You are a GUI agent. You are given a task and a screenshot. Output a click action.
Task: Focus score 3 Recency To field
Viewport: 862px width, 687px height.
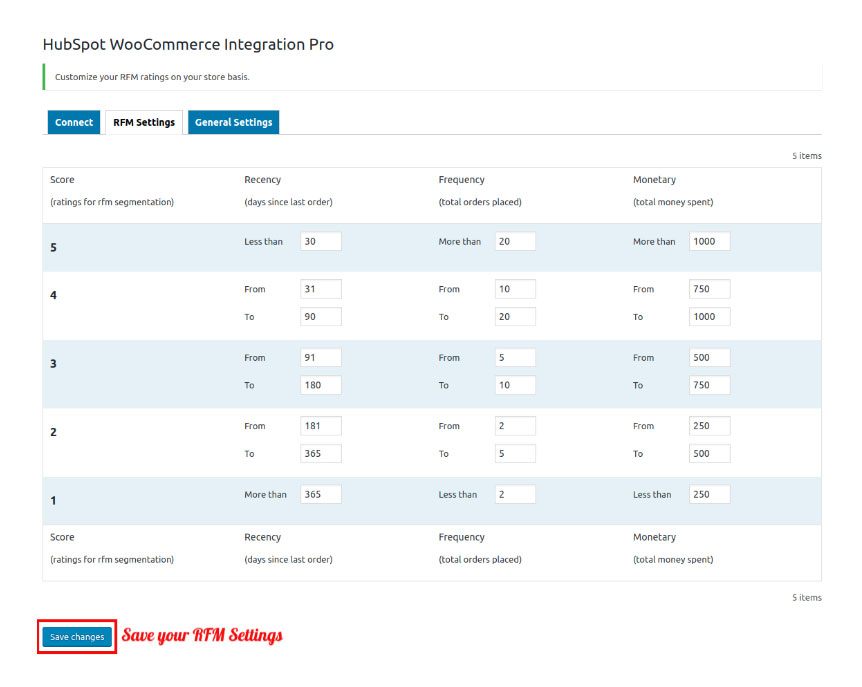[321, 385]
